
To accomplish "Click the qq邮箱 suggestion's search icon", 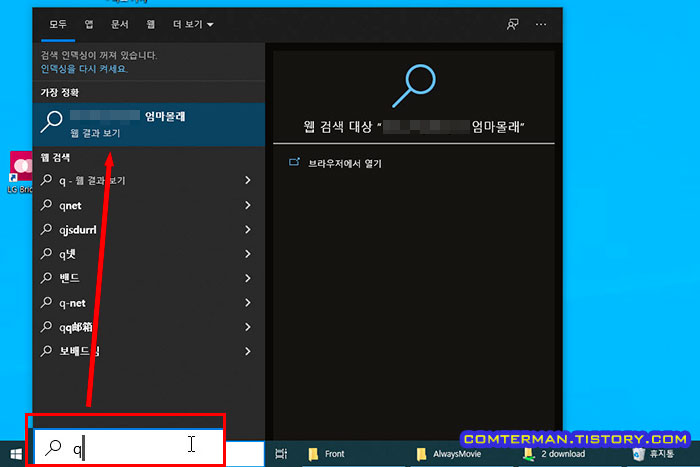I will click(x=46, y=326).
